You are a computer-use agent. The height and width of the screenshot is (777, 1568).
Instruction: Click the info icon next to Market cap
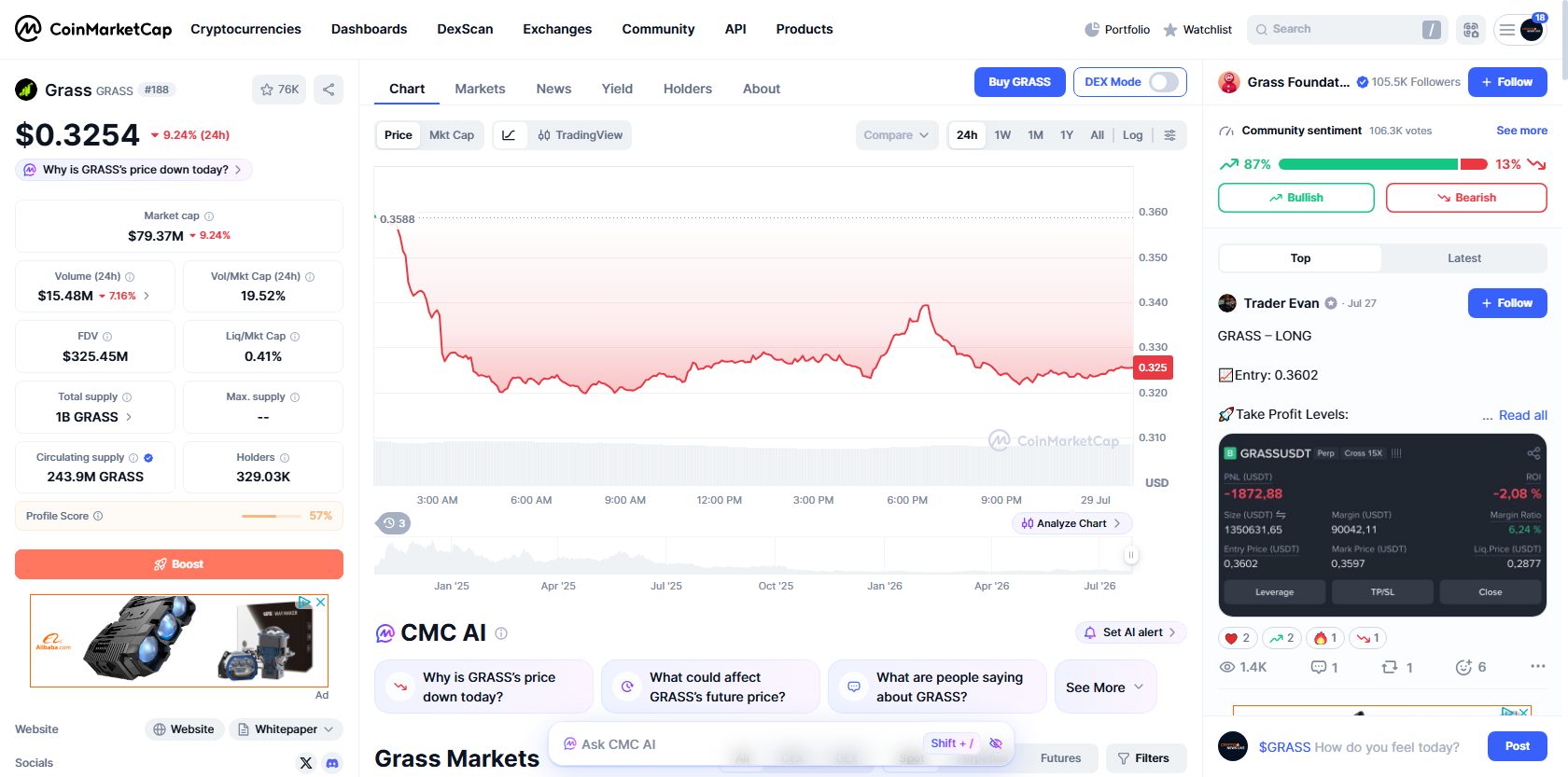pyautogui.click(x=209, y=216)
